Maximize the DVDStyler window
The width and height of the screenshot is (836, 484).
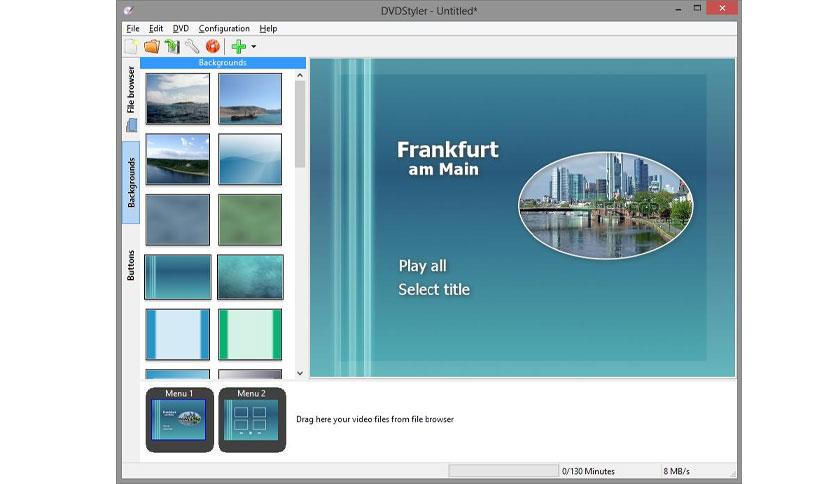697,9
